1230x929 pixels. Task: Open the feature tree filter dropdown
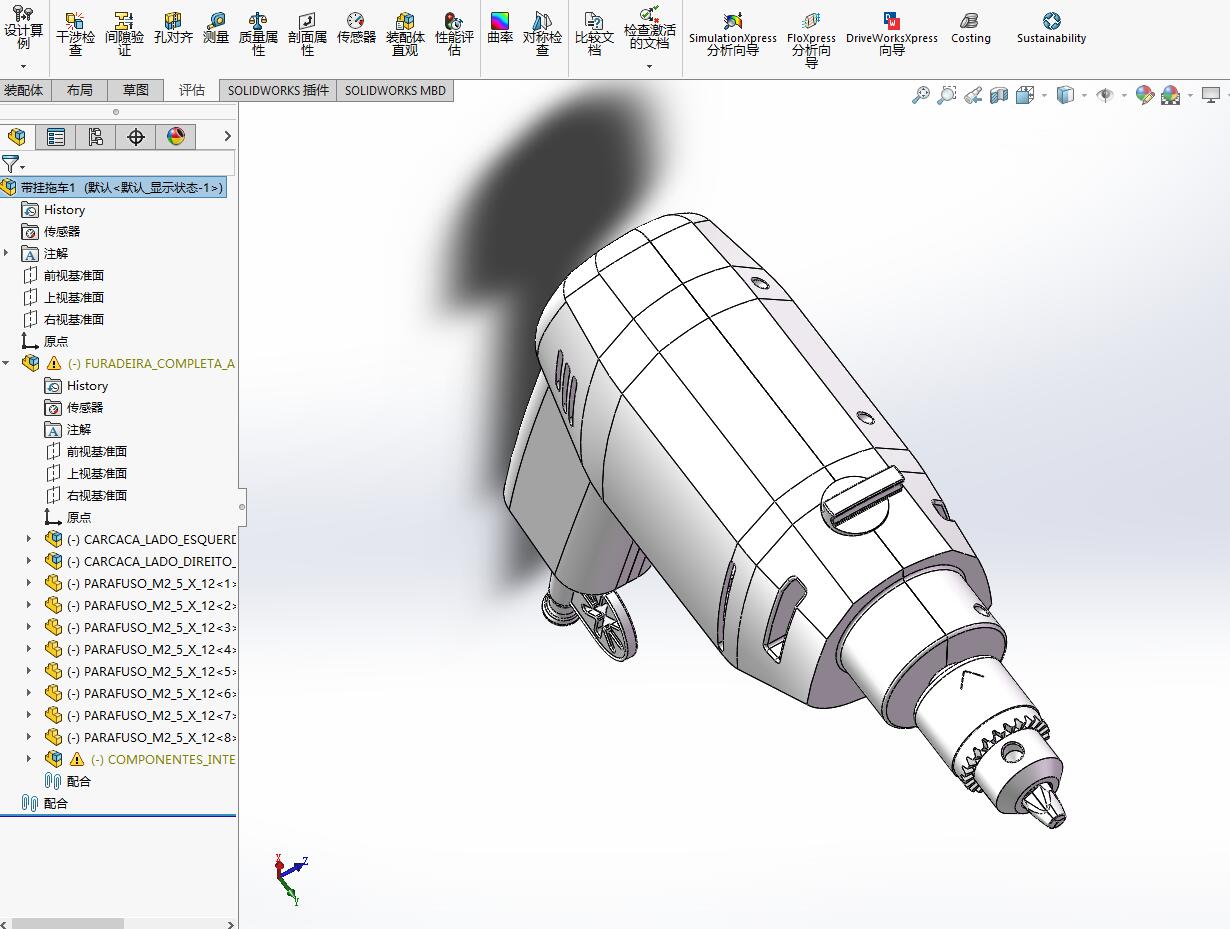point(13,164)
